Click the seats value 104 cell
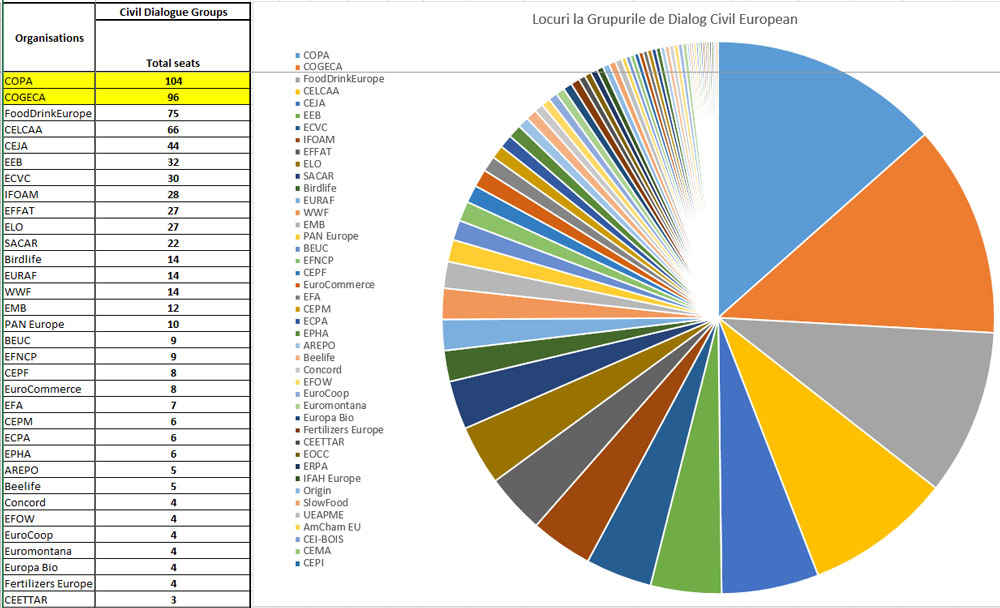 pos(173,81)
